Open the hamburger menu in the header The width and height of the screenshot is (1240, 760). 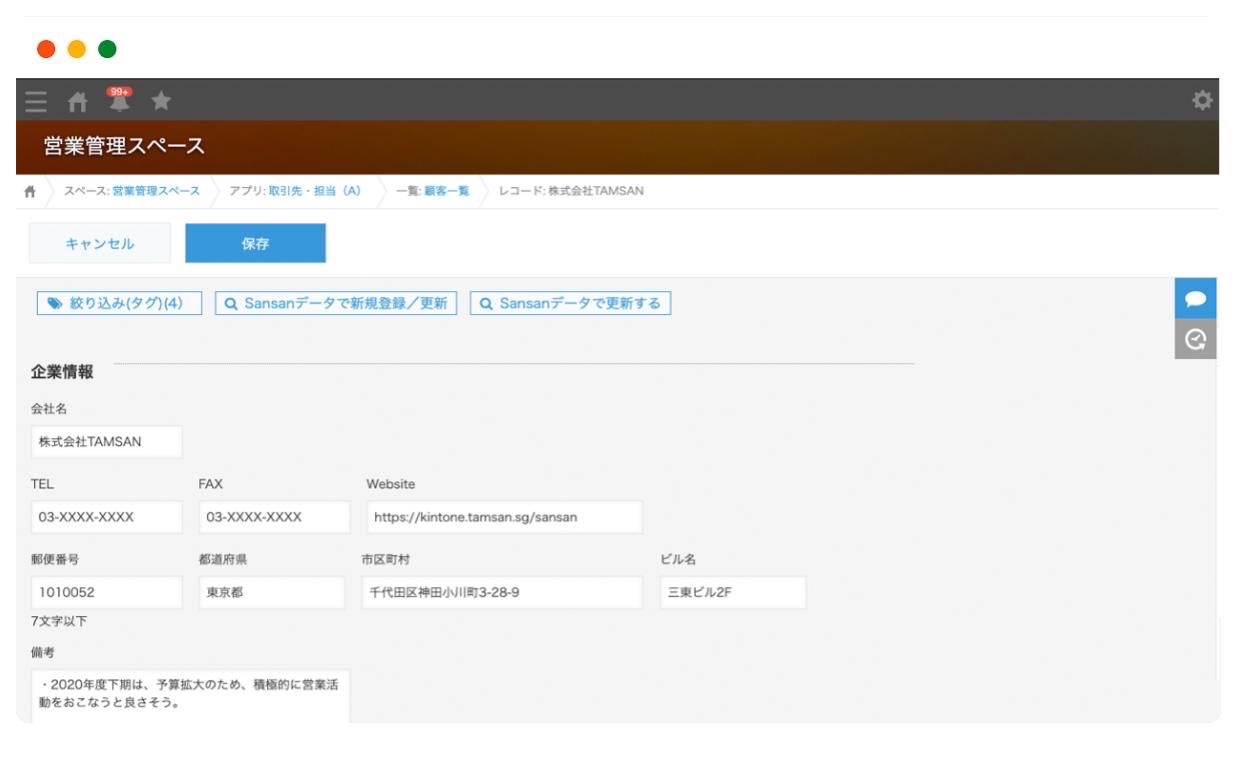[36, 101]
